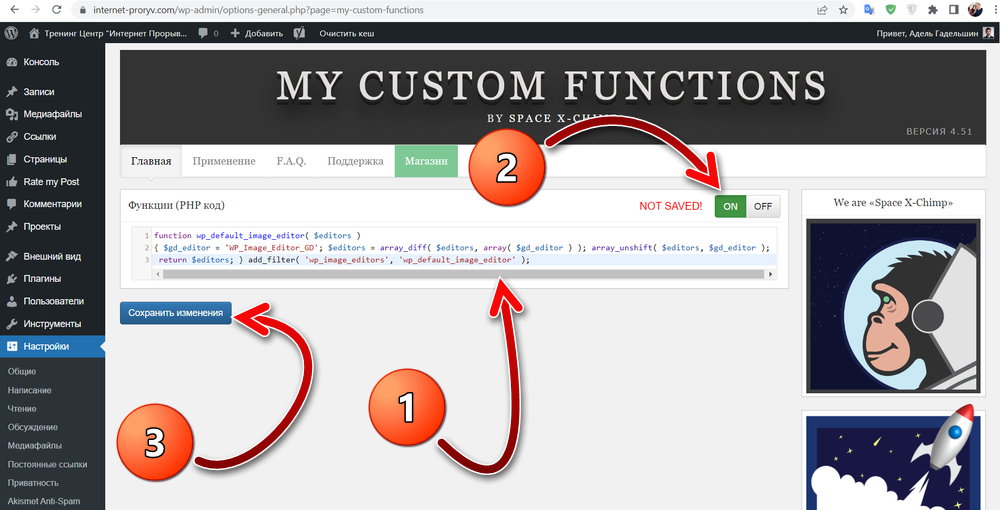
Task: Open the Chrome profile avatar
Action: tap(974, 10)
